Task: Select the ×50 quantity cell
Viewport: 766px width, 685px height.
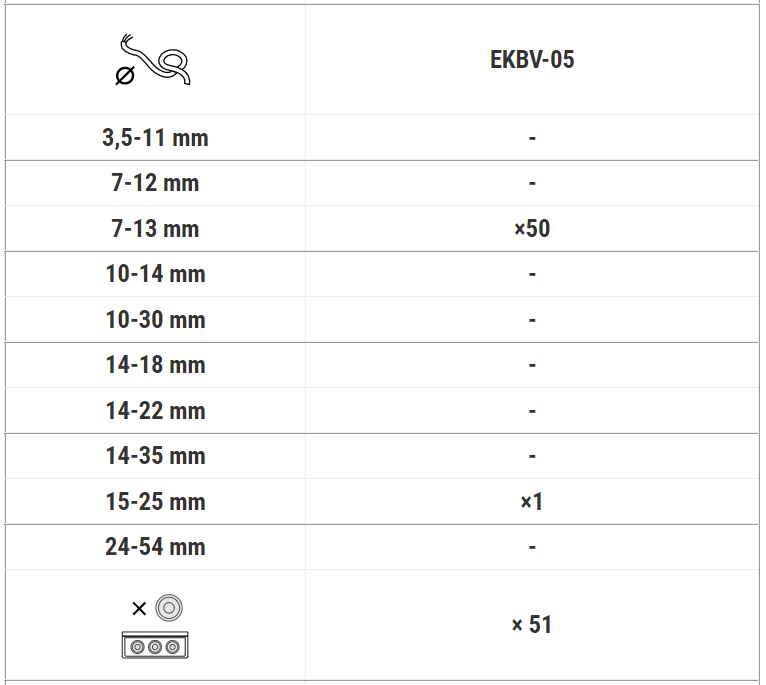Action: click(532, 228)
